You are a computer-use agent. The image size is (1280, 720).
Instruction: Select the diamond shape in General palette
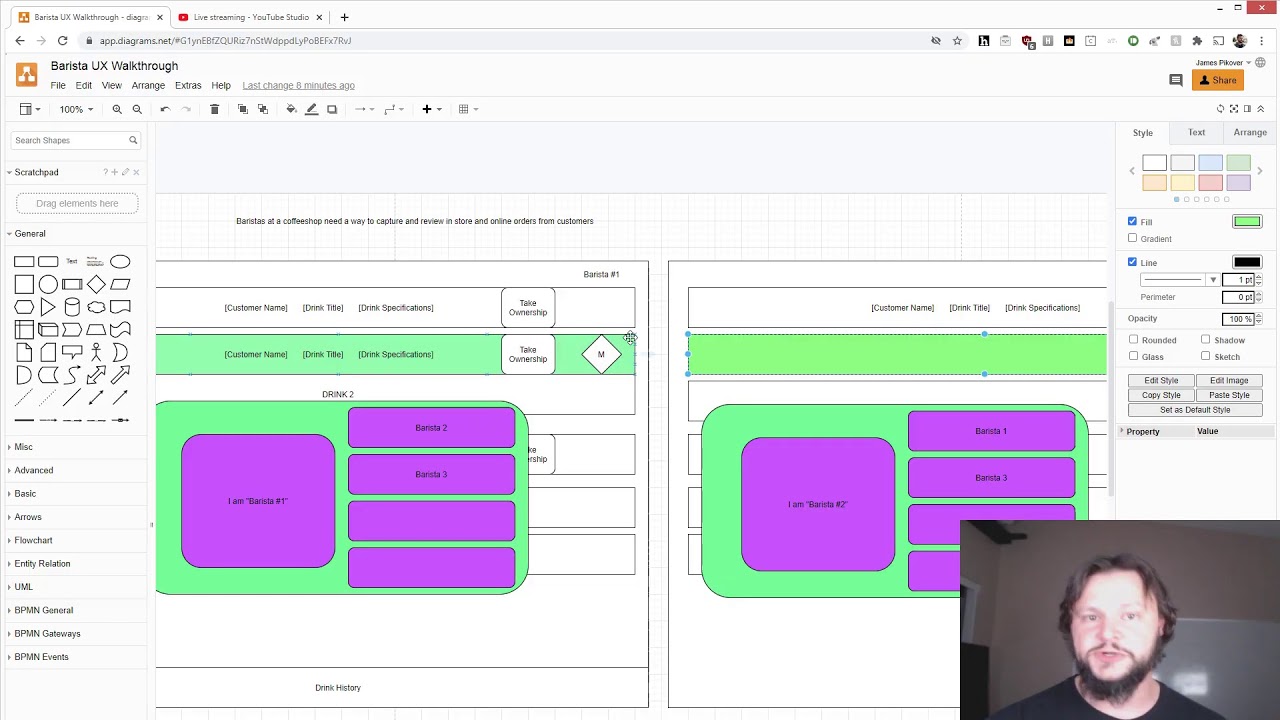pyautogui.click(x=96, y=285)
